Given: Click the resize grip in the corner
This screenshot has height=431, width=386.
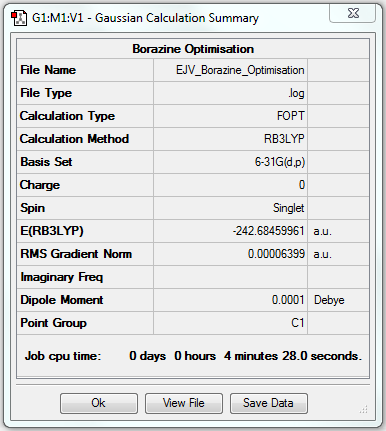Looking at the screenshot, I should click(x=364, y=409).
